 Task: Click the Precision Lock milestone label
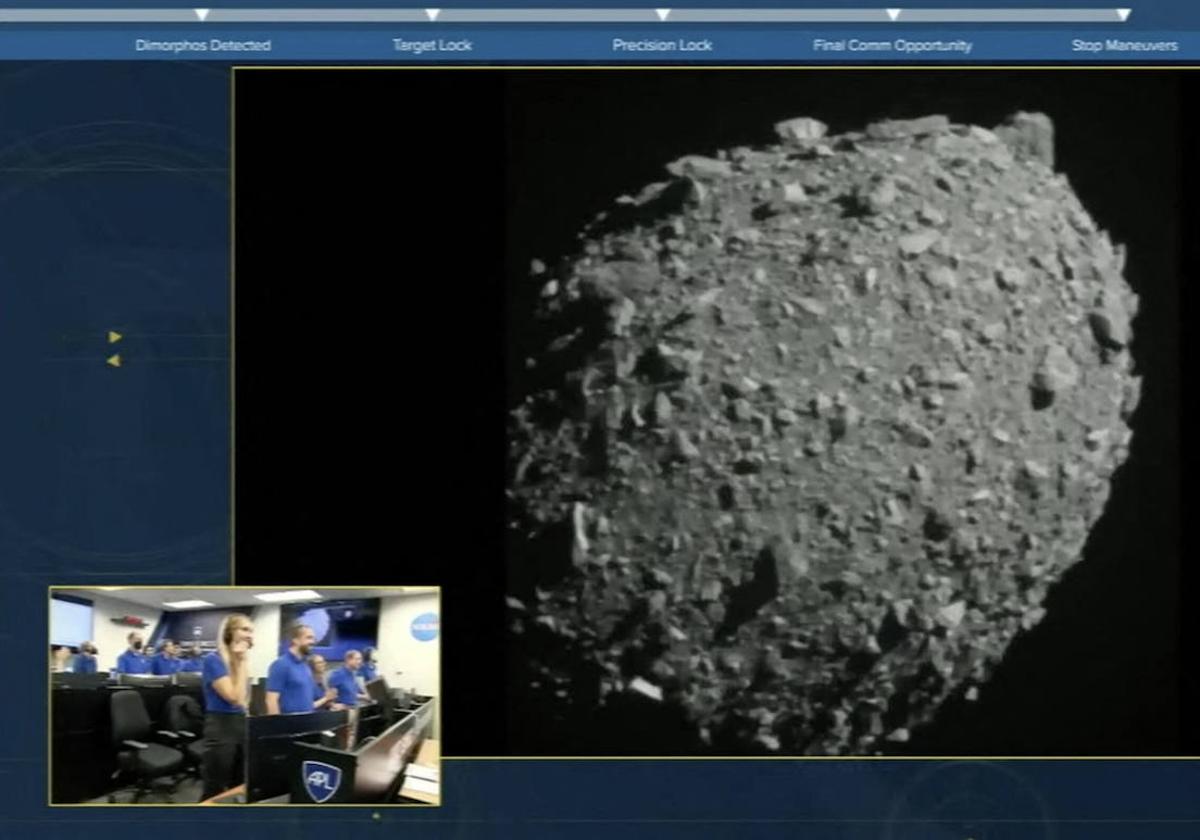[662, 46]
